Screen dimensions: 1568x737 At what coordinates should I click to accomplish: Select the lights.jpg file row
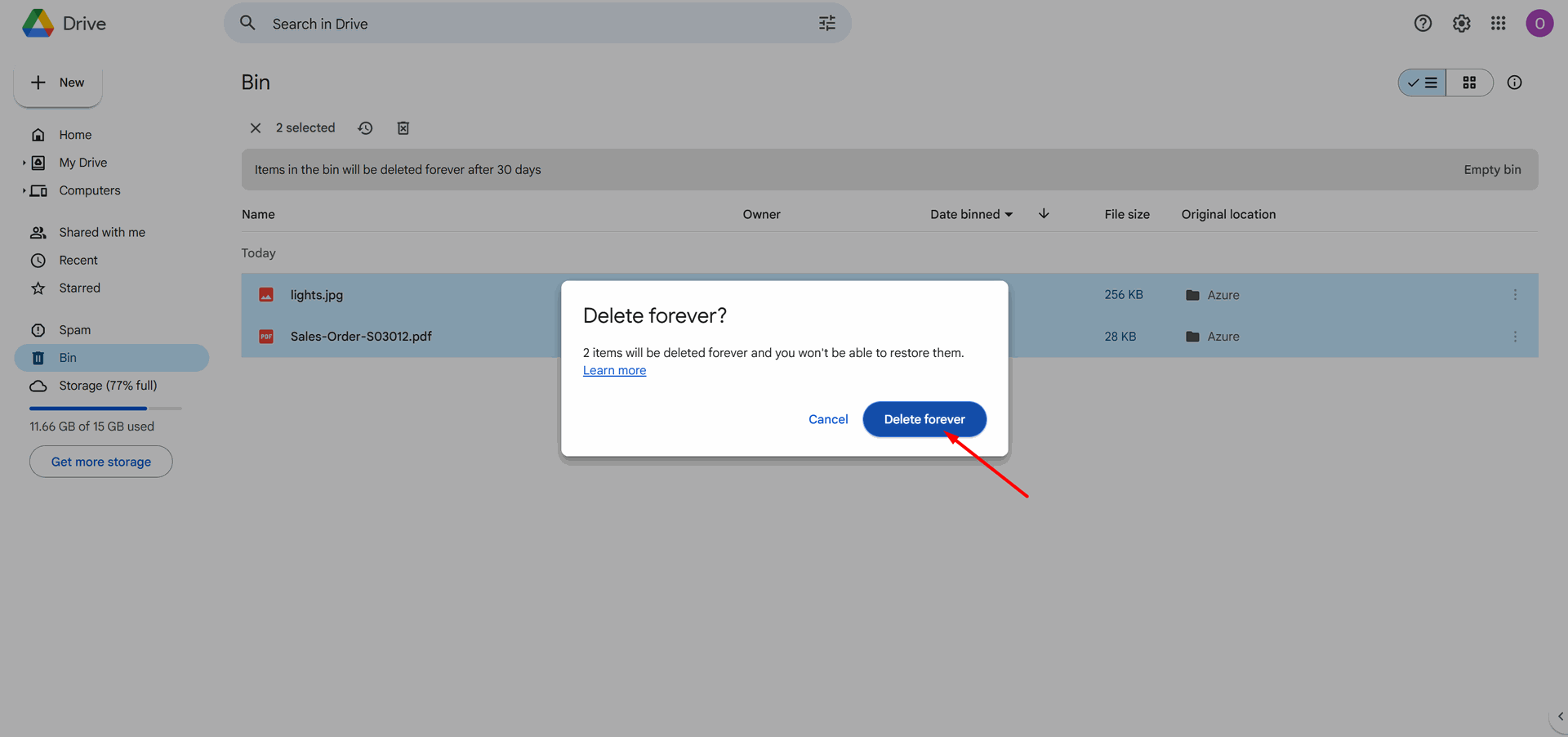[x=889, y=295]
